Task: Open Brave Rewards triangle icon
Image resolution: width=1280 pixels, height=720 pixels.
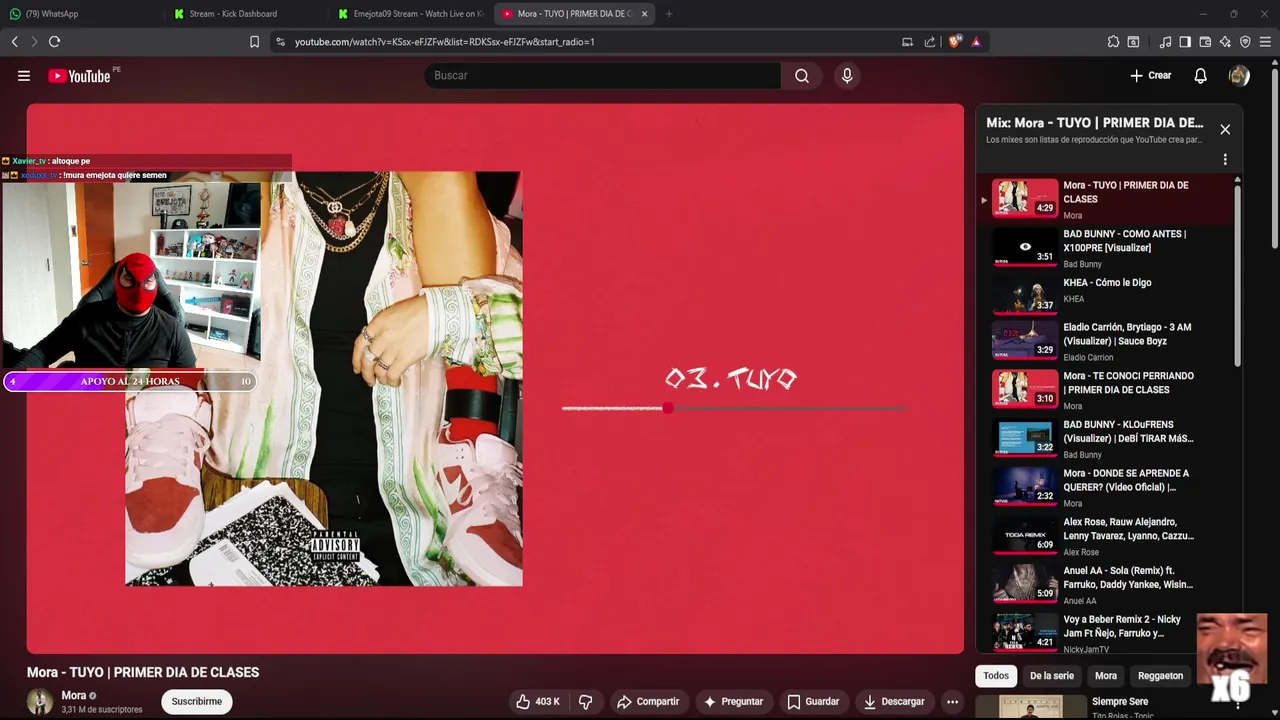Action: 976,42
